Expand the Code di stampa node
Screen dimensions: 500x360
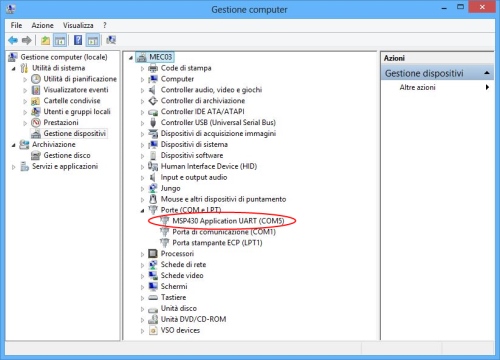[x=142, y=69]
